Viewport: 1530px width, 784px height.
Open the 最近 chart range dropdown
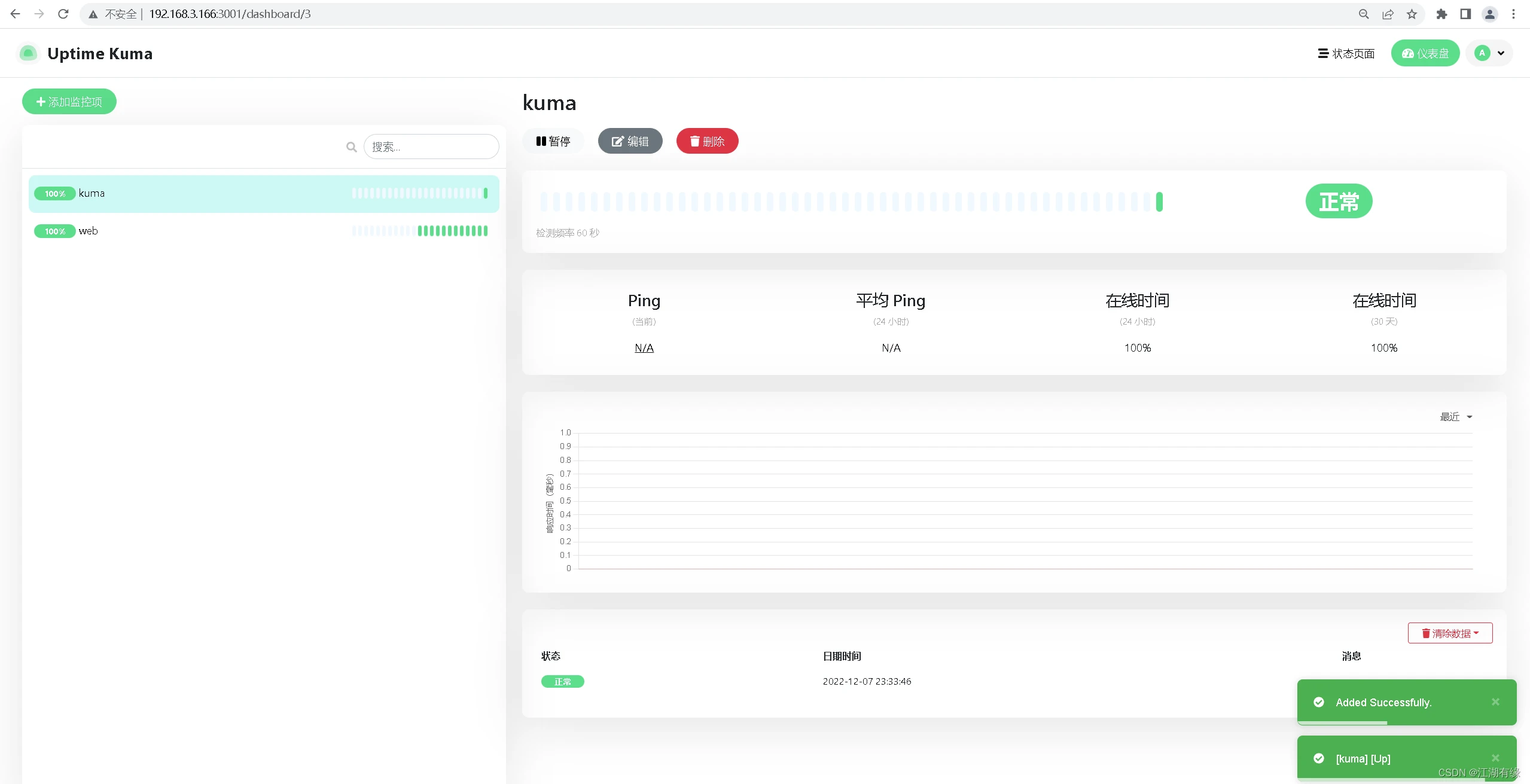pyautogui.click(x=1456, y=417)
